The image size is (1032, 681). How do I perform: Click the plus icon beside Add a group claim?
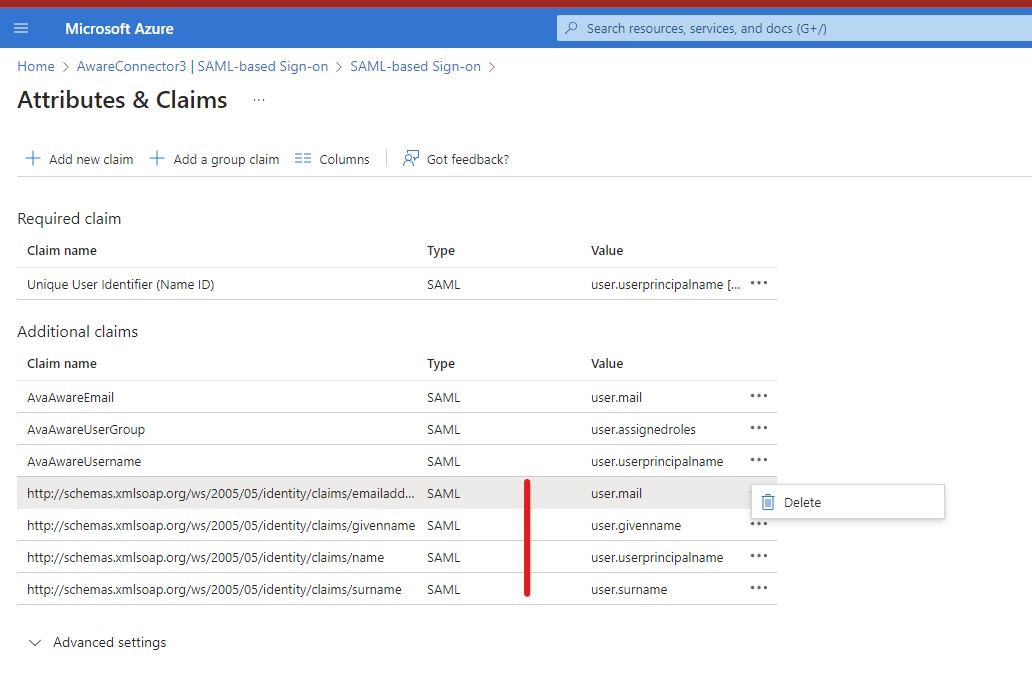(x=156, y=158)
